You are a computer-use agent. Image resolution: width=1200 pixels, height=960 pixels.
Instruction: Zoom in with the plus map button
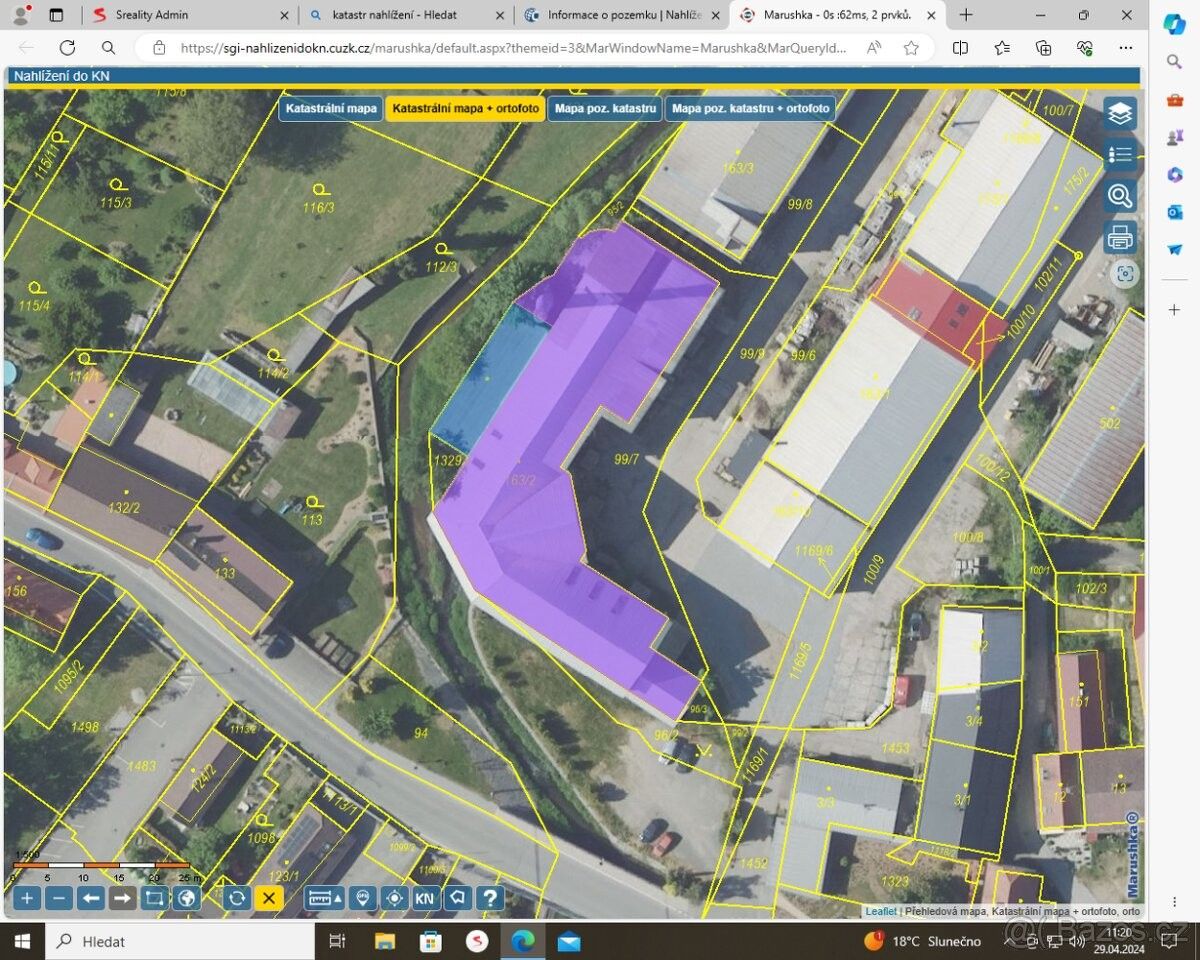pyautogui.click(x=27, y=898)
